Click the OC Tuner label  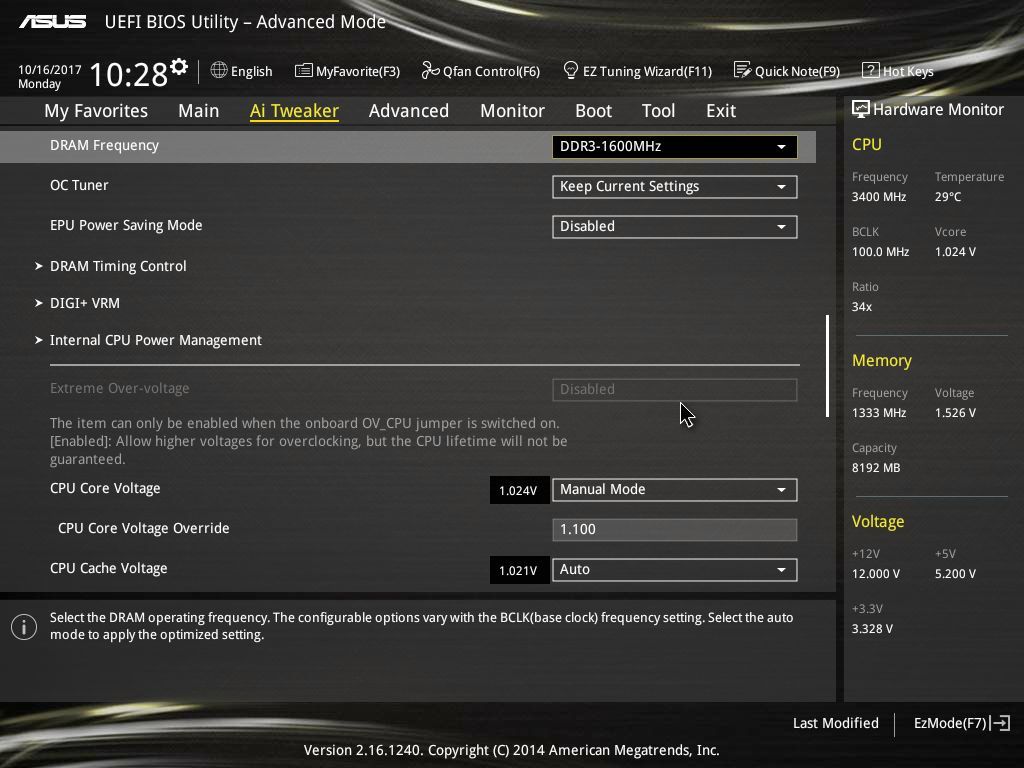tap(79, 185)
